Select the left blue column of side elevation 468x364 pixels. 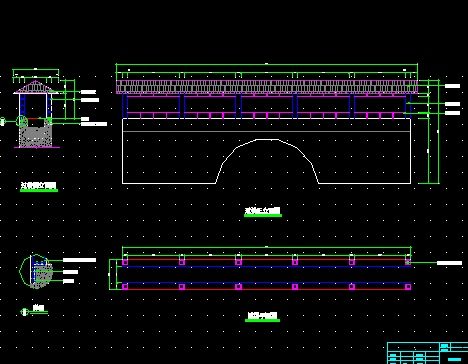coord(22,105)
